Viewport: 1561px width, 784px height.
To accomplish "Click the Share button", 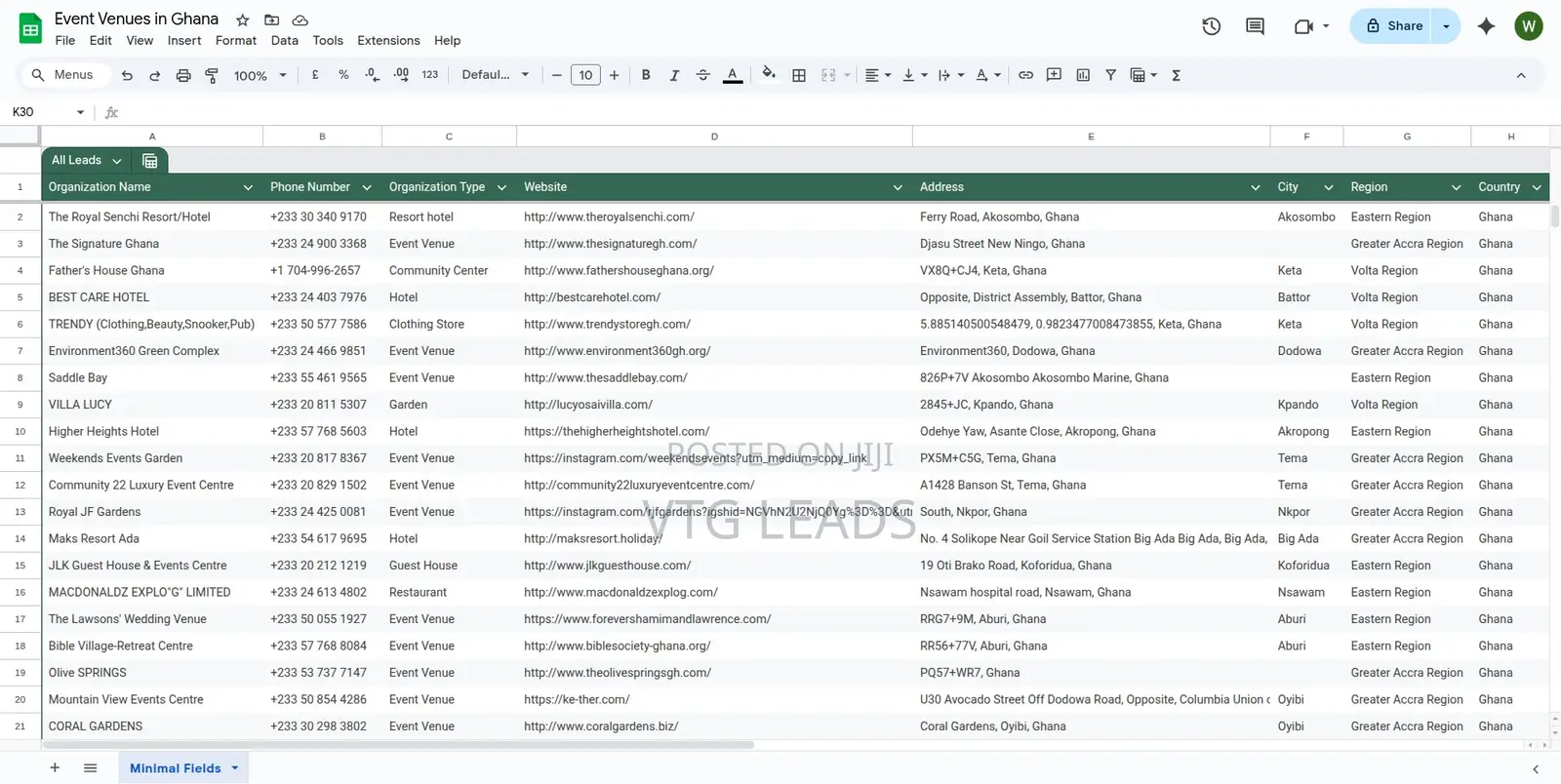I will click(1393, 26).
